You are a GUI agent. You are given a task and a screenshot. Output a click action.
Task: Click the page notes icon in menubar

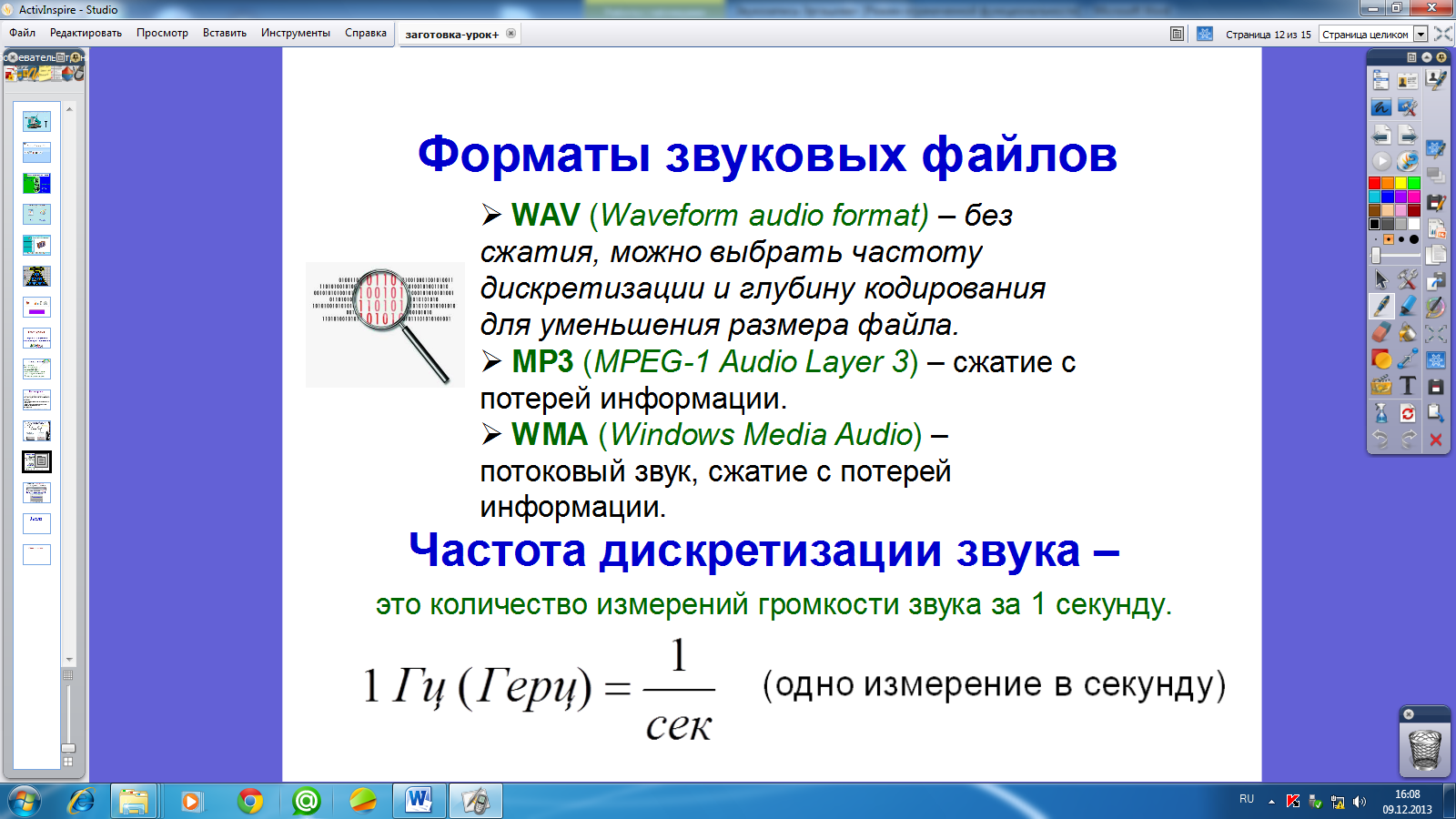1177,34
